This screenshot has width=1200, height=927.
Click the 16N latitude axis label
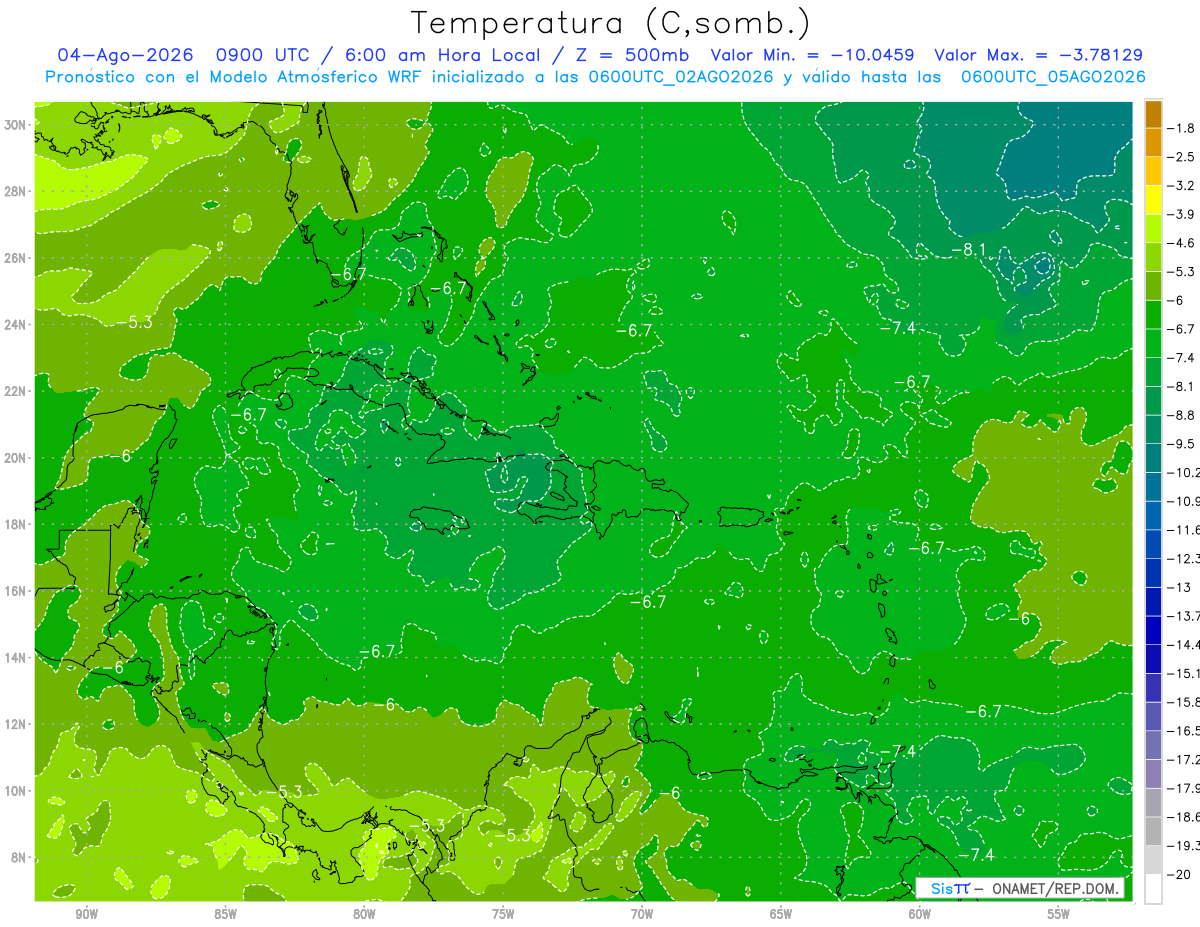coord(16,591)
